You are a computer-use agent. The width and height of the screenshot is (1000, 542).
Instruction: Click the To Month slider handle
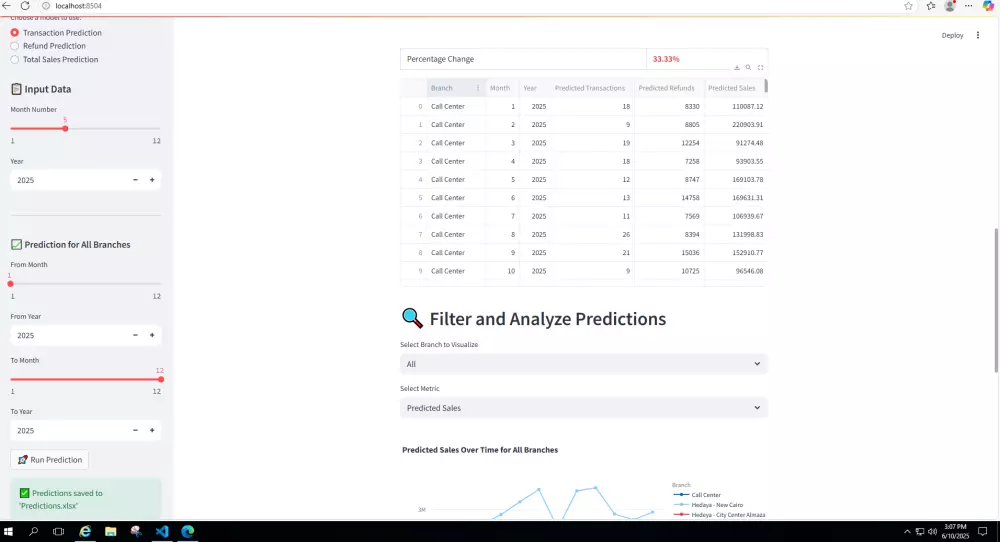(x=161, y=379)
